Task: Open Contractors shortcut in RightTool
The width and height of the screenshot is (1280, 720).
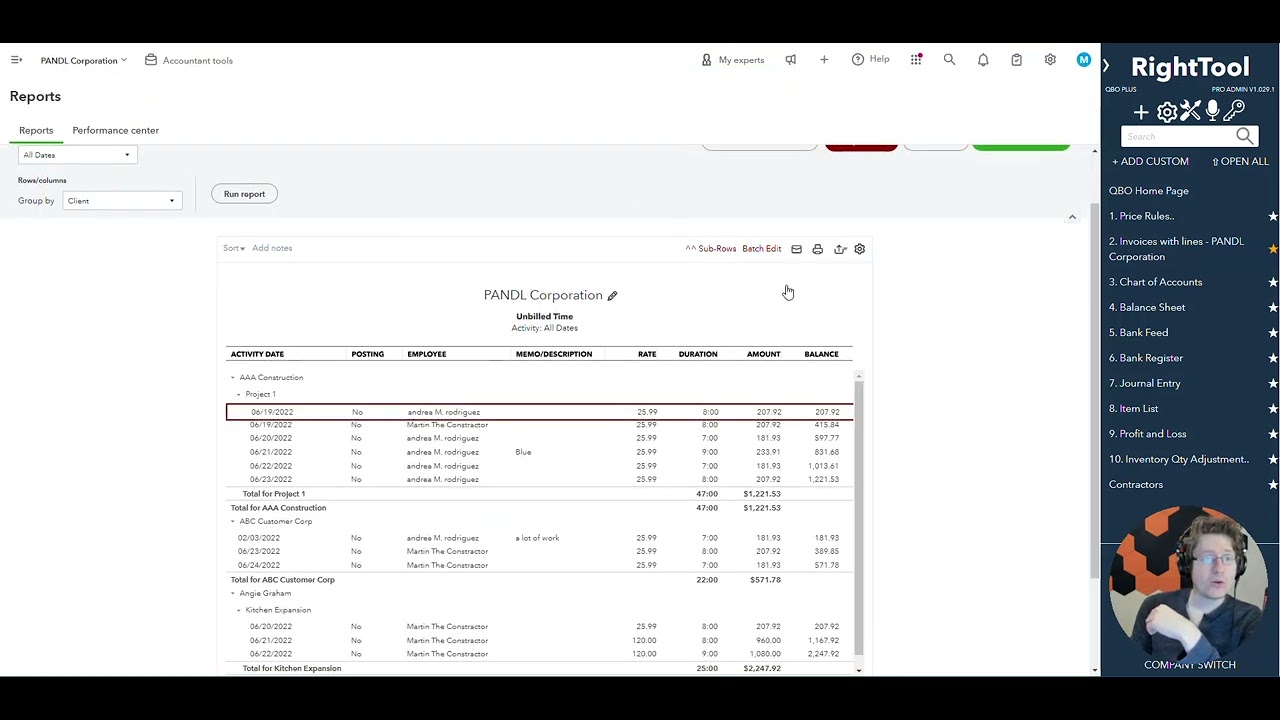Action: (1135, 485)
